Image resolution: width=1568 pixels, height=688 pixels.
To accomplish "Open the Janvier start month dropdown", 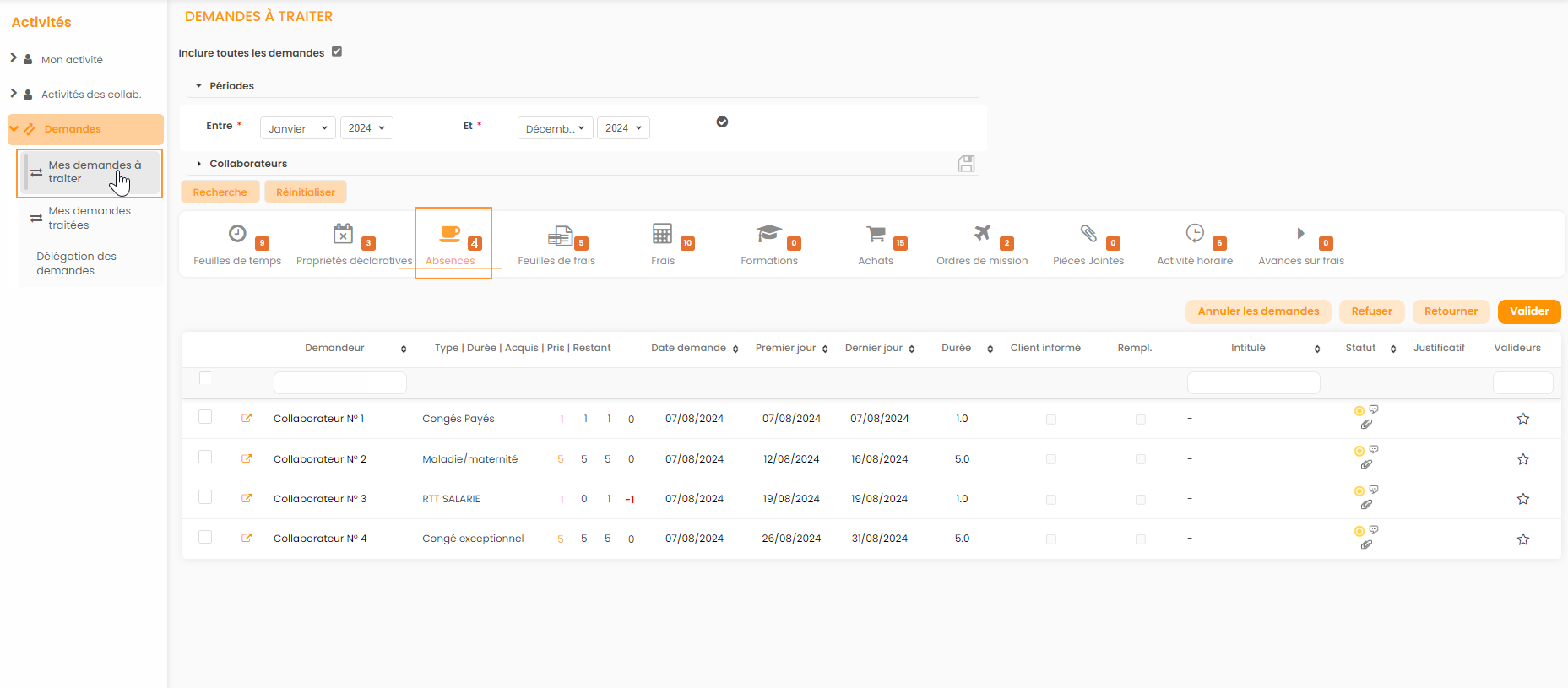I will tap(297, 128).
